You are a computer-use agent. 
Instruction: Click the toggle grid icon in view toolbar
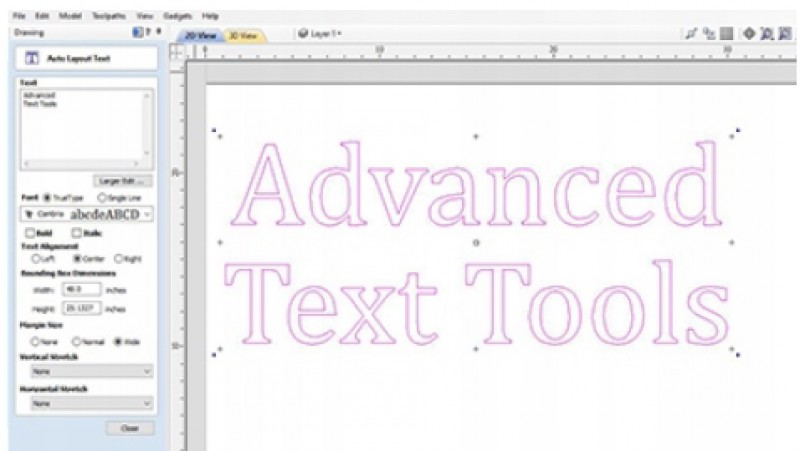click(727, 33)
